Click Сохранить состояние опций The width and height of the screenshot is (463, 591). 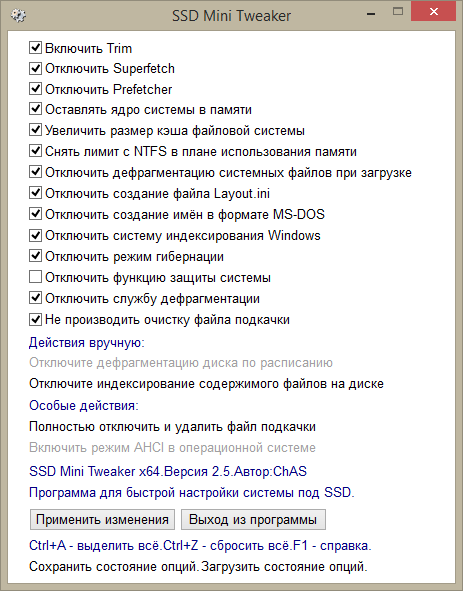[114, 567]
